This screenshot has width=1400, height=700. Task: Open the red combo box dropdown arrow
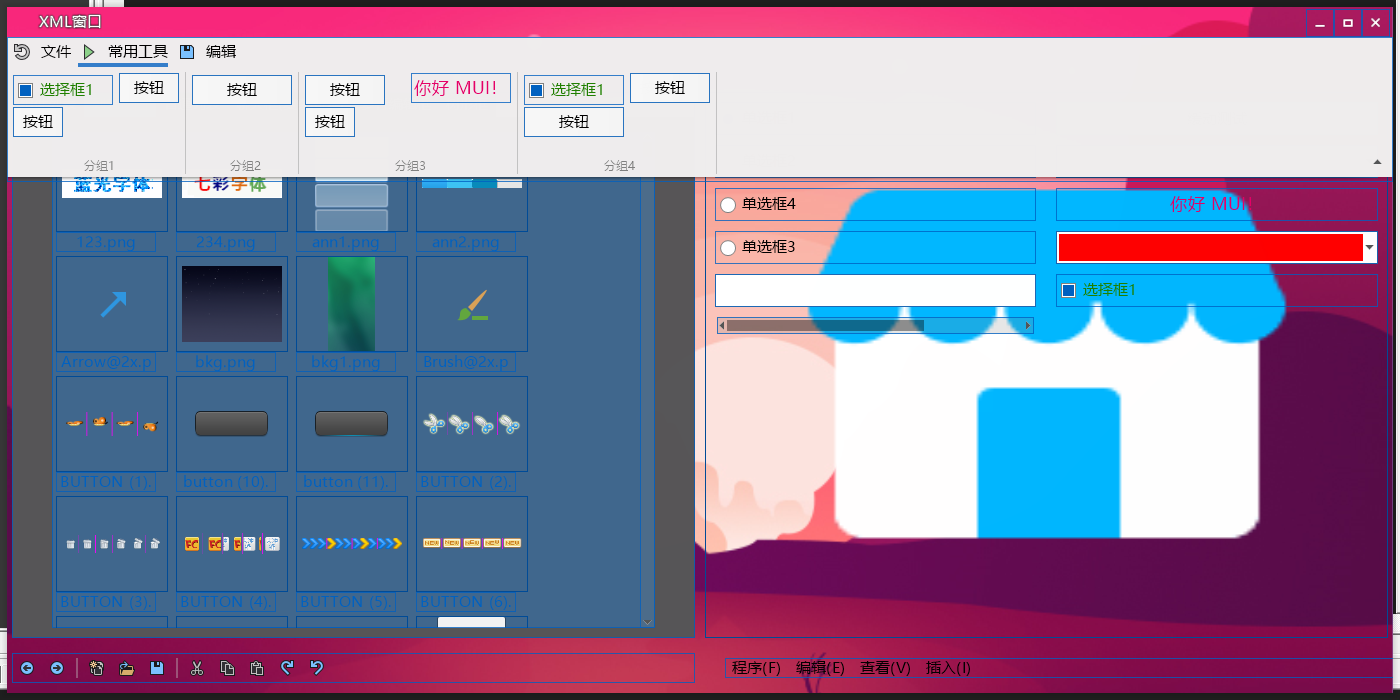pyautogui.click(x=1369, y=247)
